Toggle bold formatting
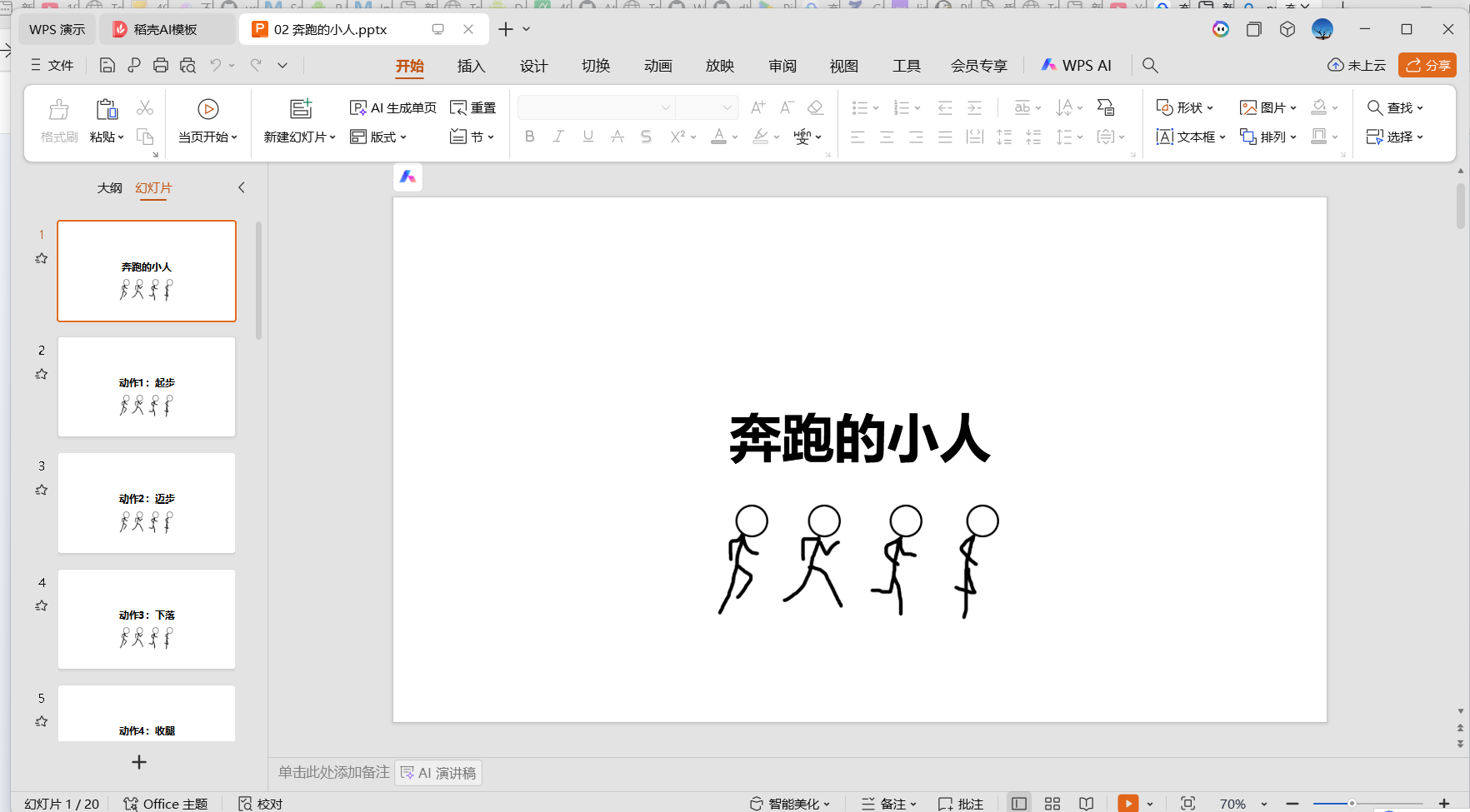This screenshot has height=812, width=1470. tap(529, 136)
